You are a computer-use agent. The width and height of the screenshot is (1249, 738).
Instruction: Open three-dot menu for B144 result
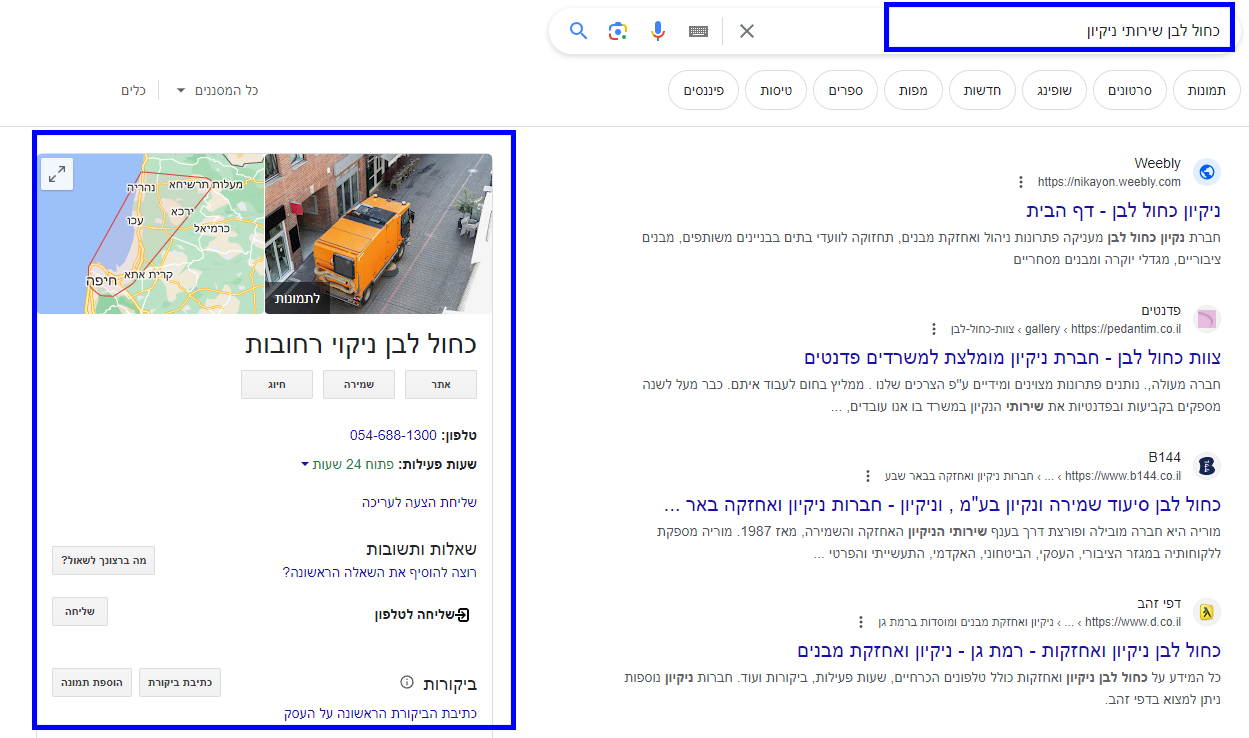[x=868, y=476]
